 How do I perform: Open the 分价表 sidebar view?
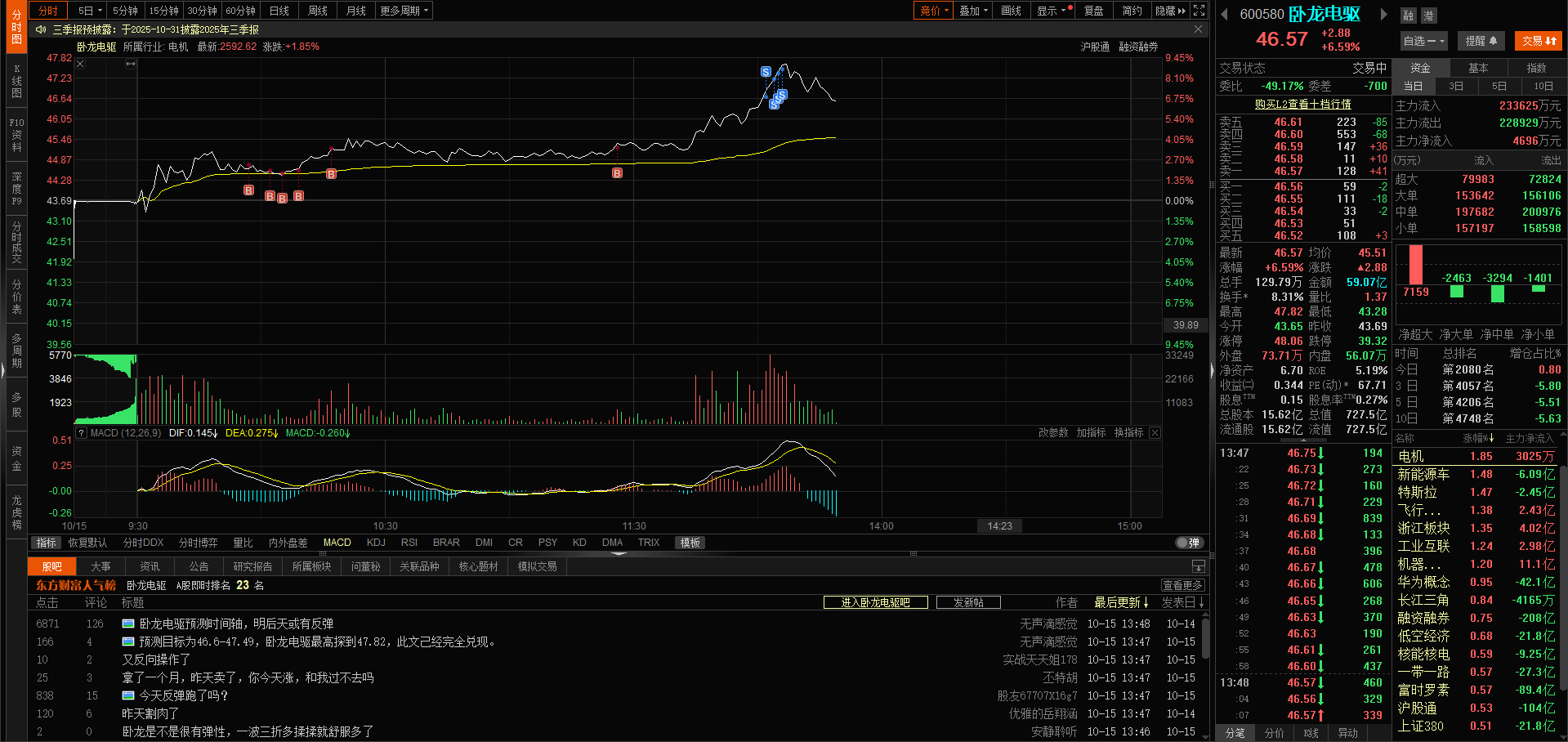tap(16, 297)
